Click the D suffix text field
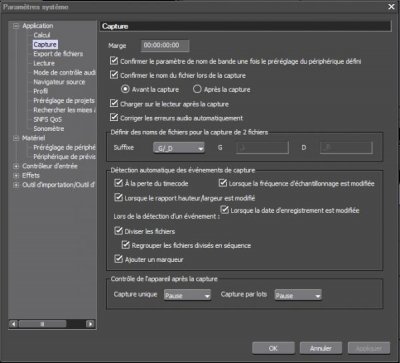400x363 pixels. (346, 148)
